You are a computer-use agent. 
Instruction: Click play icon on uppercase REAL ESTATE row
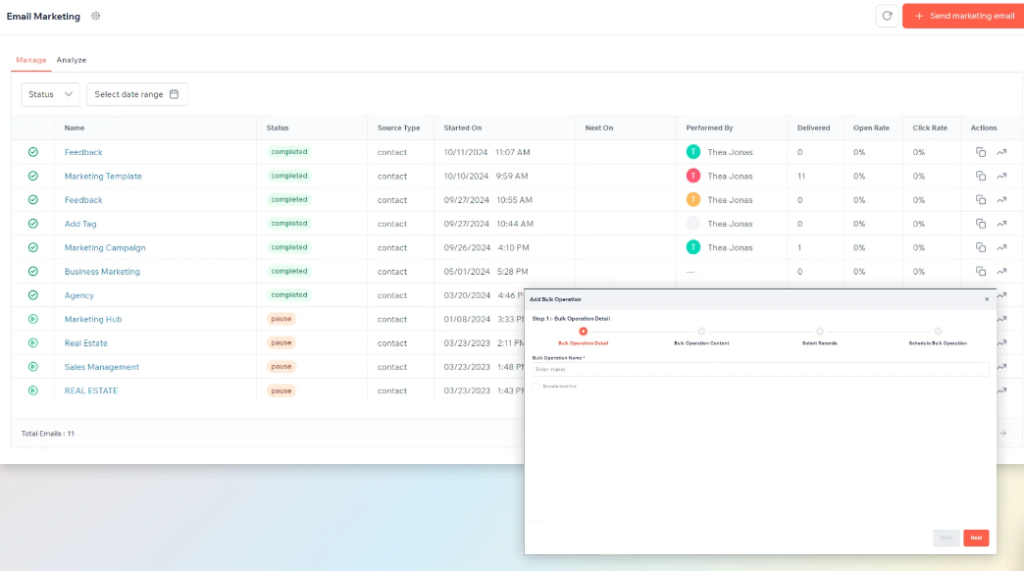(33, 391)
